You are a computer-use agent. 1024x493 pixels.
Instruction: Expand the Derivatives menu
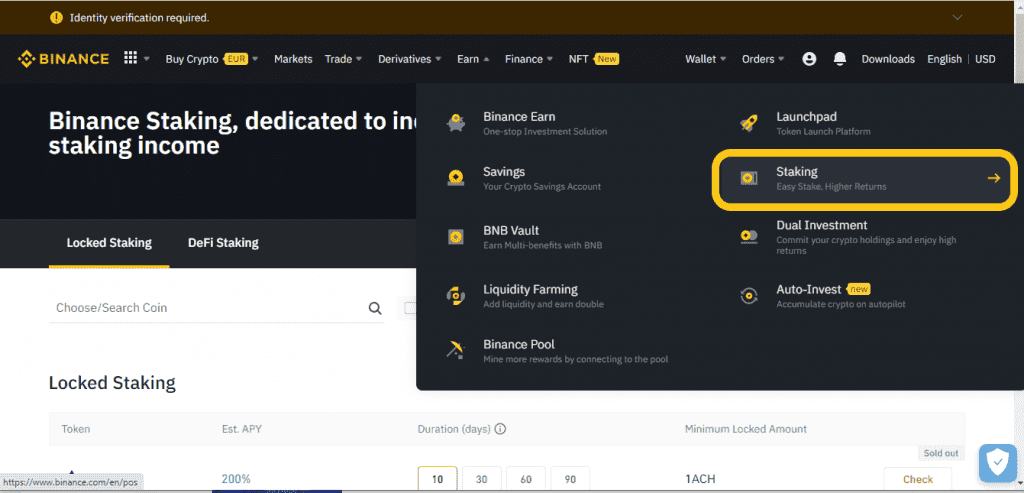[409, 59]
